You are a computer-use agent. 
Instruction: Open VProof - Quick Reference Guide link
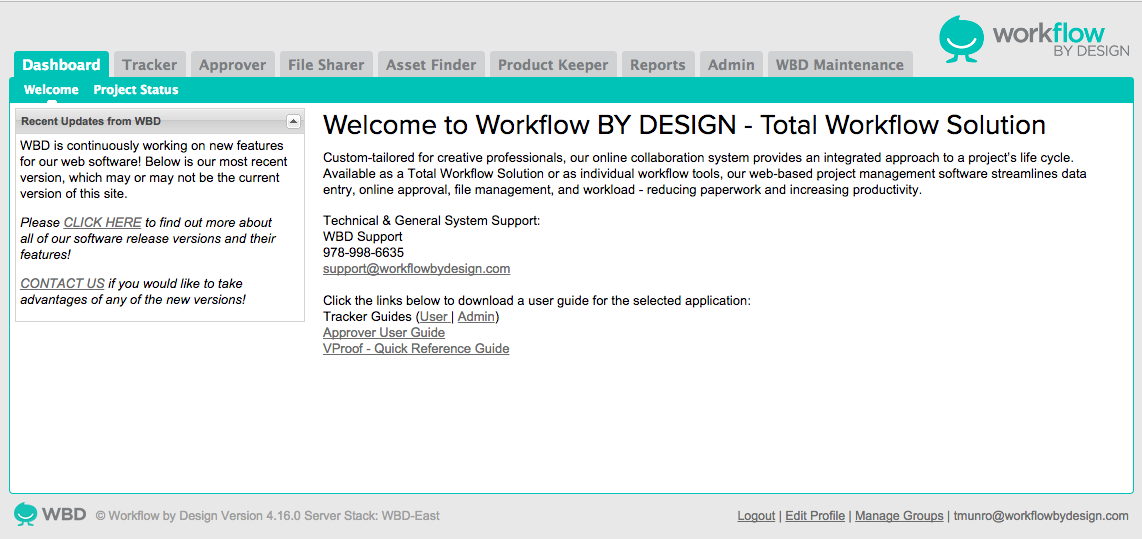416,349
